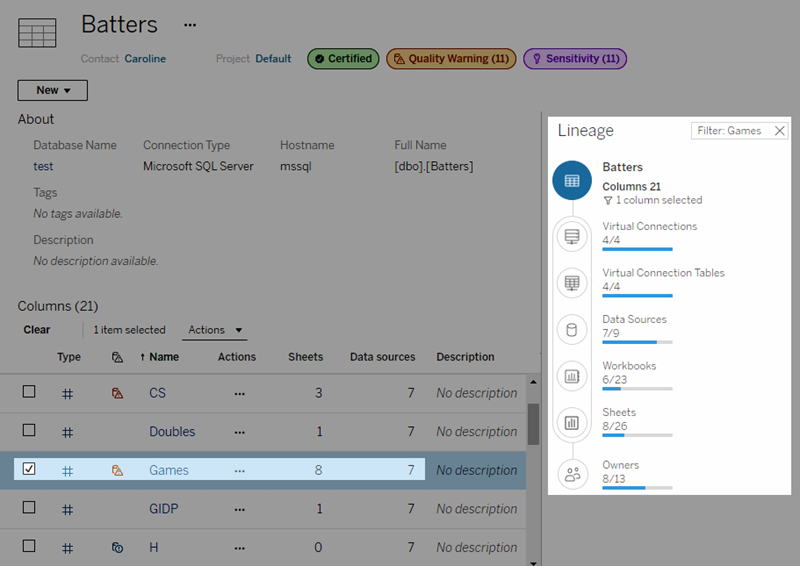The width and height of the screenshot is (800, 566).
Task: Click the number type icon for GIDP
Action: (67, 509)
